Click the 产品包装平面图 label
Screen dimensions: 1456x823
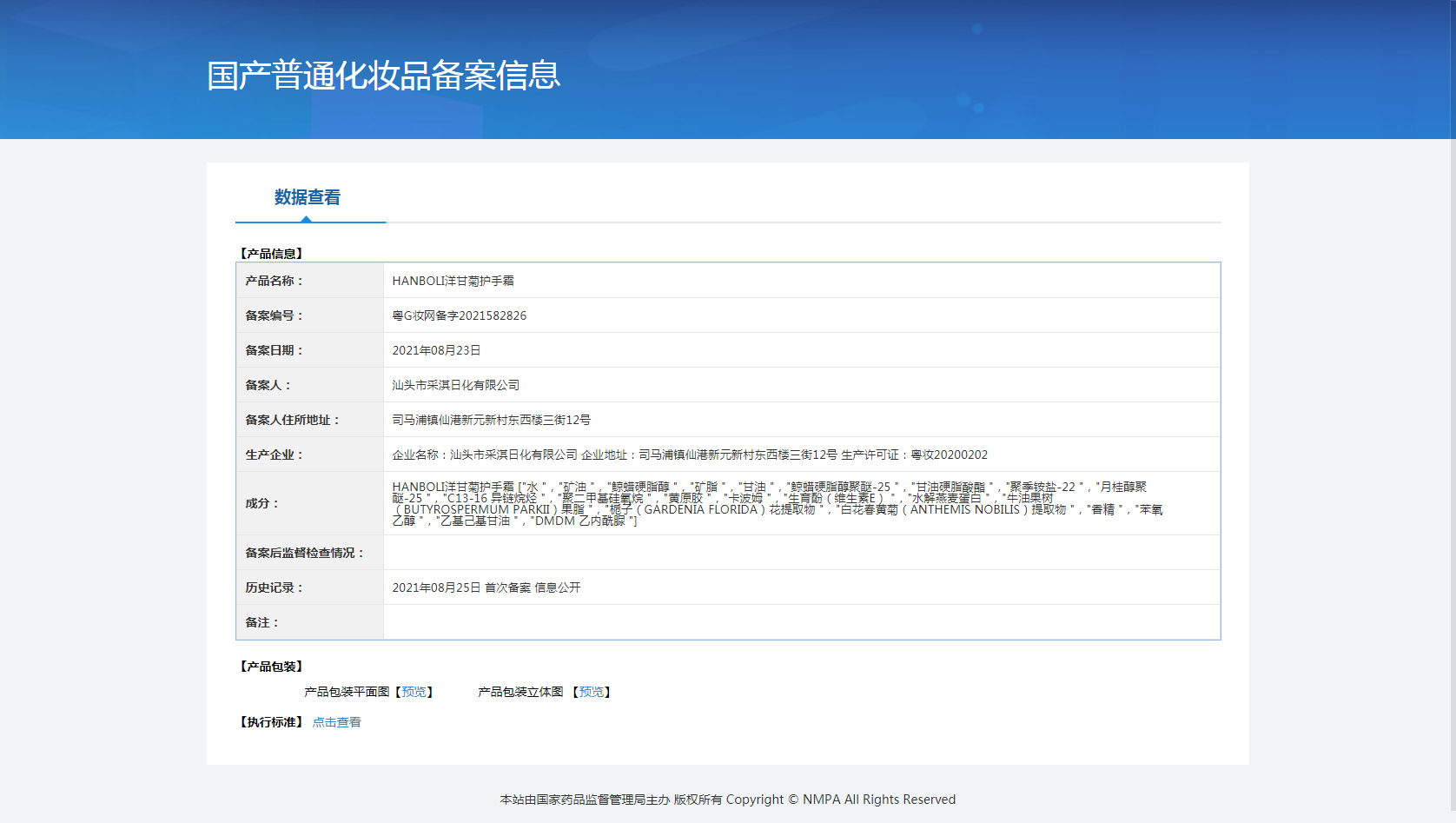[x=347, y=692]
